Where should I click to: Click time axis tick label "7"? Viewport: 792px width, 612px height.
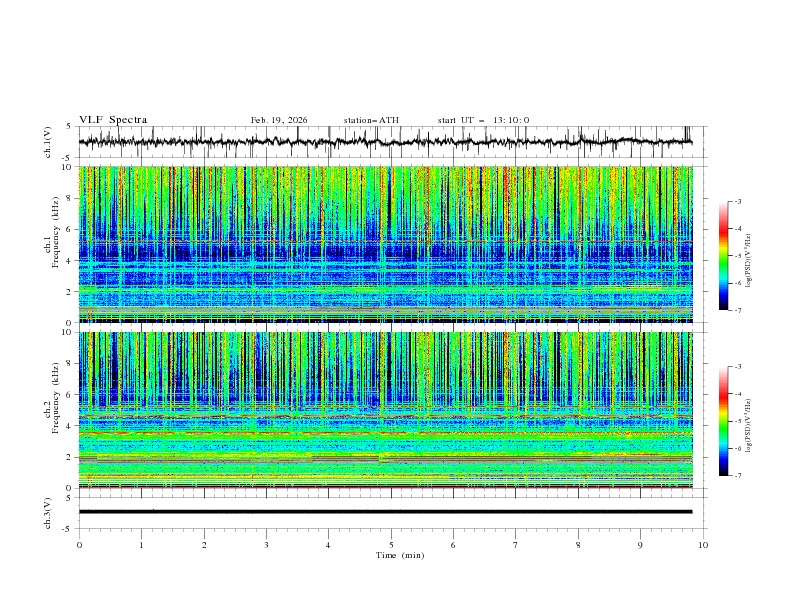(516, 545)
